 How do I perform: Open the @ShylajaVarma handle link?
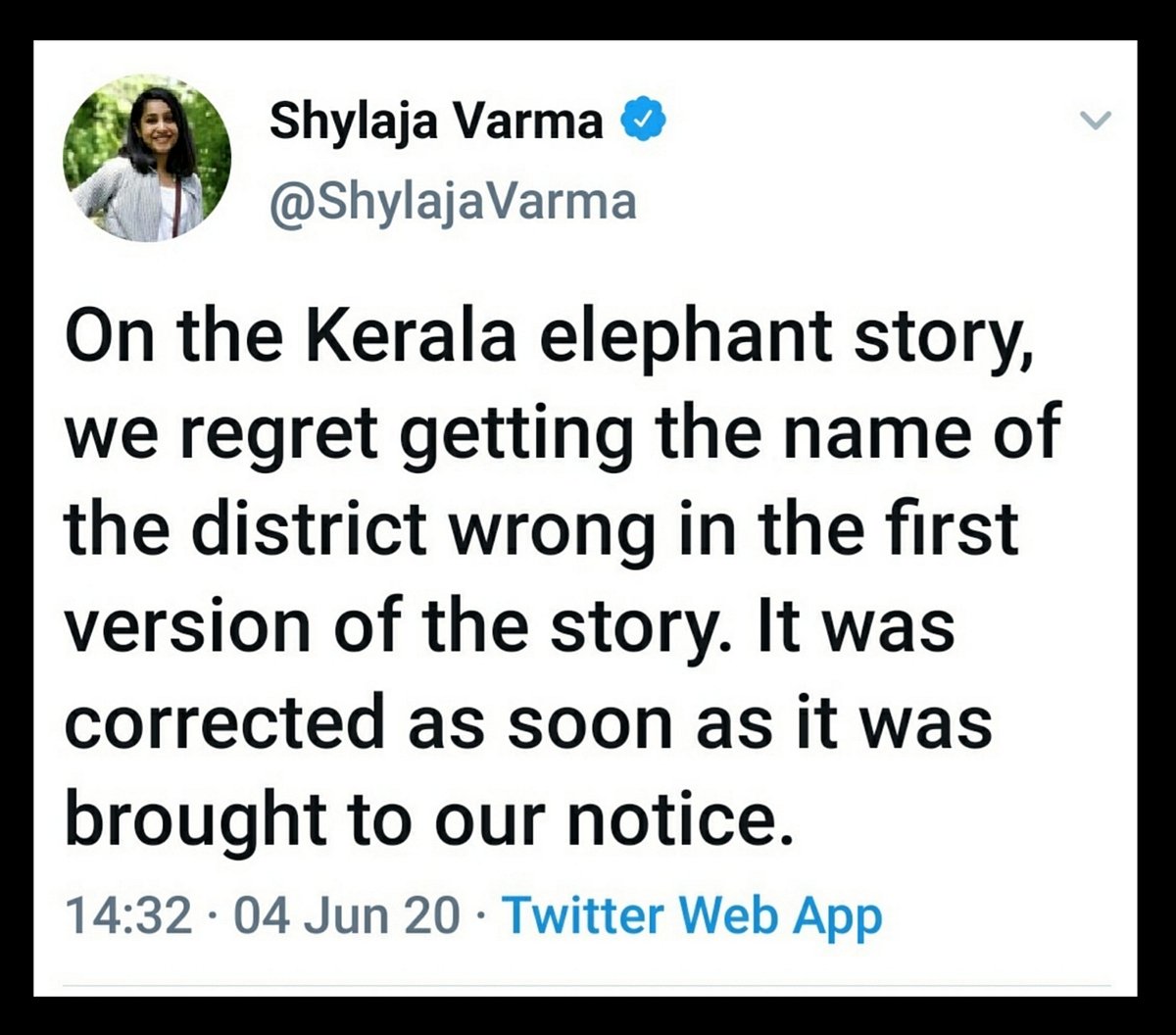[x=452, y=201]
